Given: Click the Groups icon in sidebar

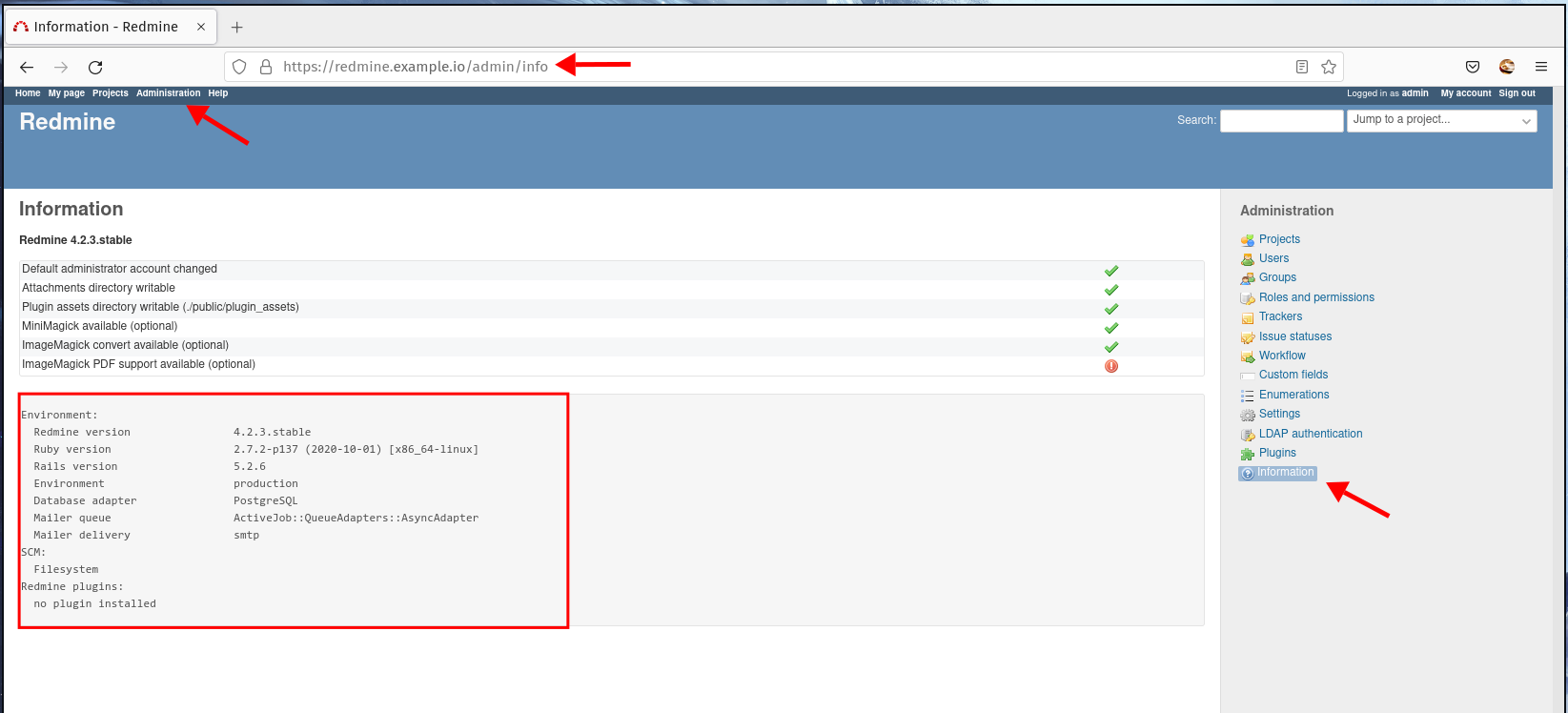Looking at the screenshot, I should point(1248,278).
